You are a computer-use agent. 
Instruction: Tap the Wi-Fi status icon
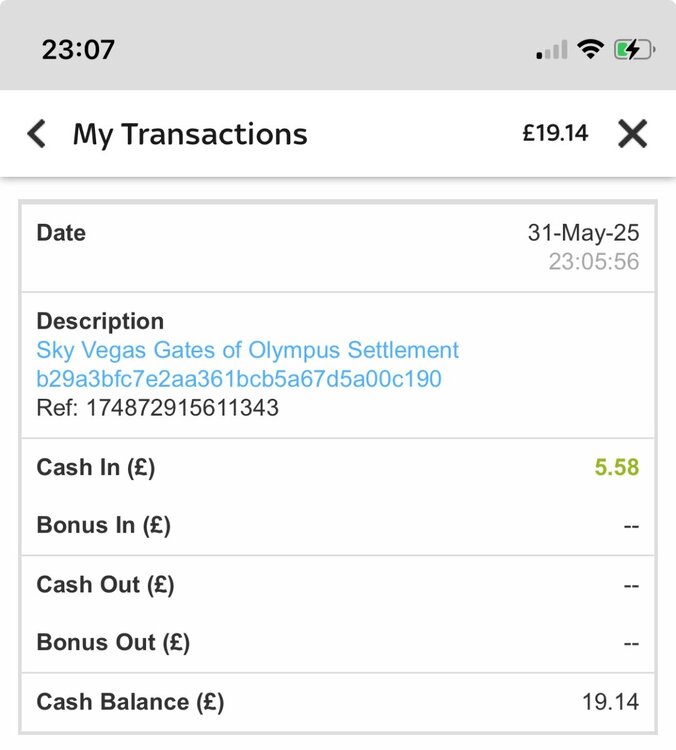pyautogui.click(x=591, y=49)
